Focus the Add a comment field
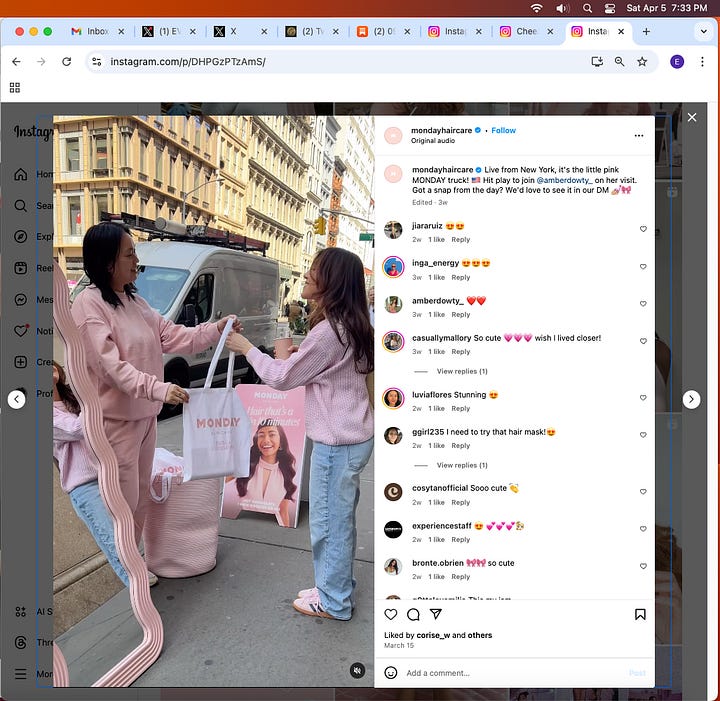Viewport: 720px width, 701px height. [514, 673]
